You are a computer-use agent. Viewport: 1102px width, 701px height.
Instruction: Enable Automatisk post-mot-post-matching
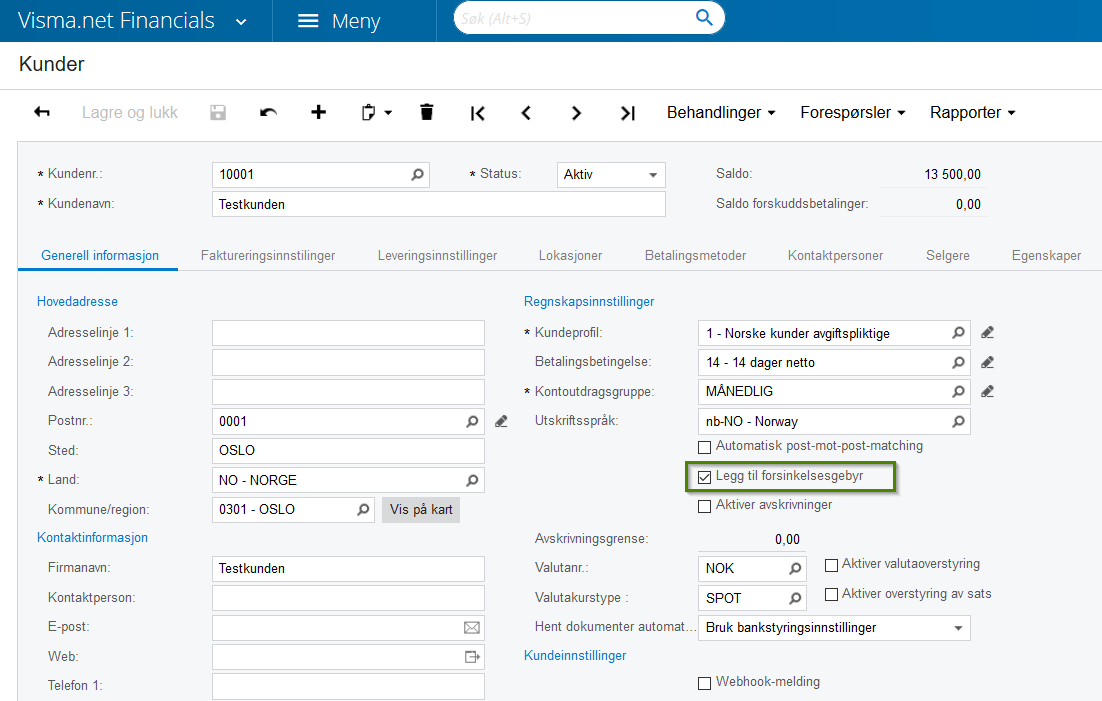click(x=705, y=446)
